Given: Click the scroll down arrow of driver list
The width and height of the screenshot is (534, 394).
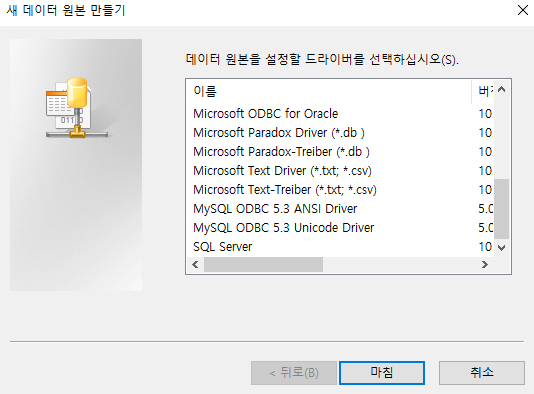Looking at the screenshot, I should (x=501, y=248).
